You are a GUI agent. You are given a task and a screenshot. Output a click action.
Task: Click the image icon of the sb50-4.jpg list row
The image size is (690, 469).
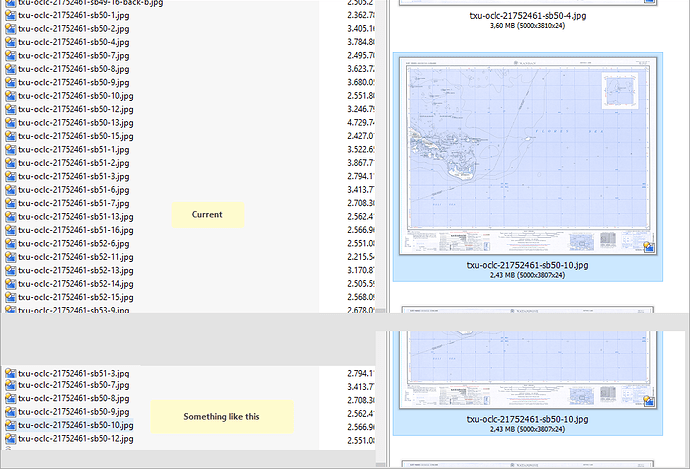click(x=11, y=42)
